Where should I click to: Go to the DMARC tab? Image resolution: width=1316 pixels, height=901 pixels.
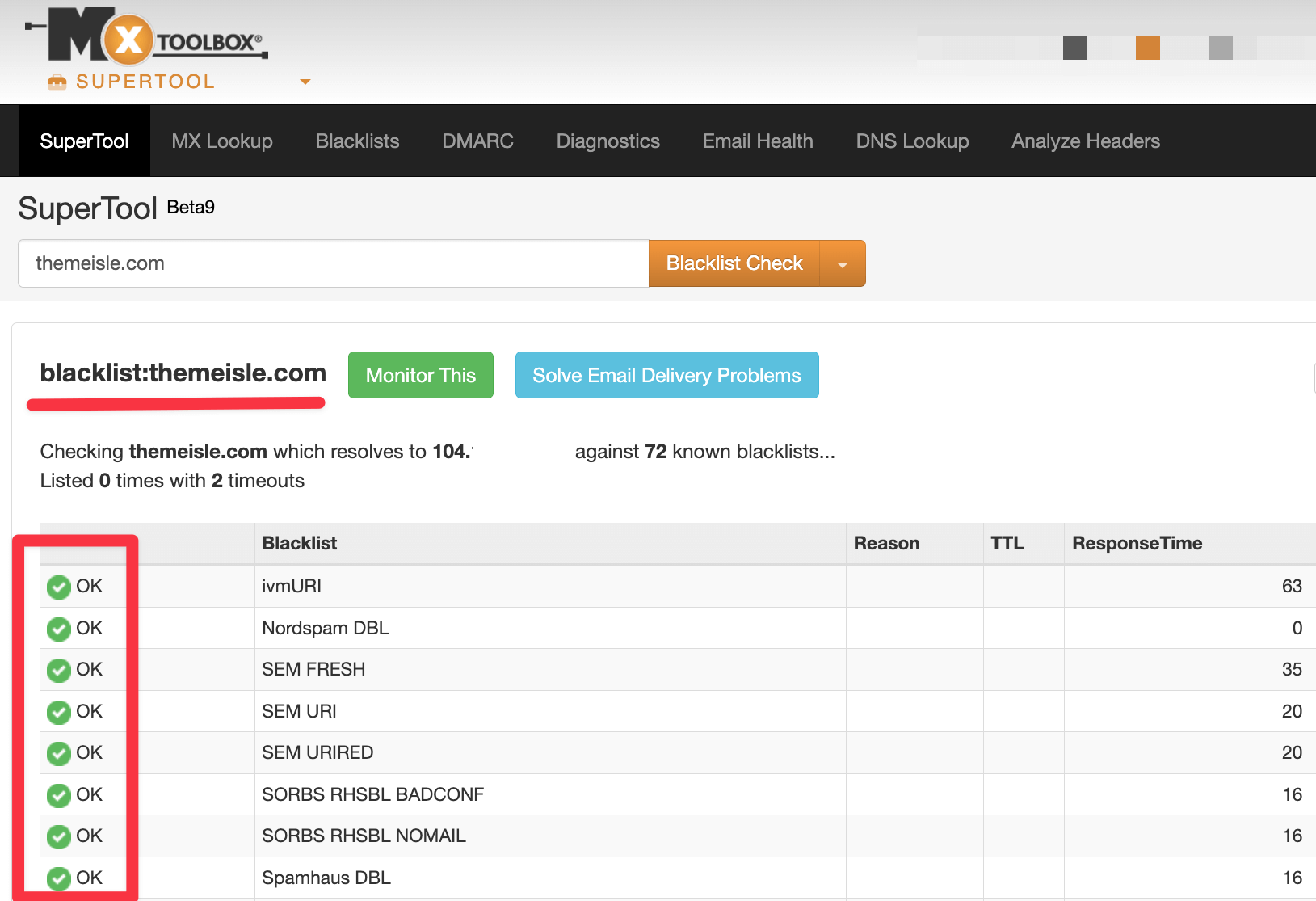[477, 141]
